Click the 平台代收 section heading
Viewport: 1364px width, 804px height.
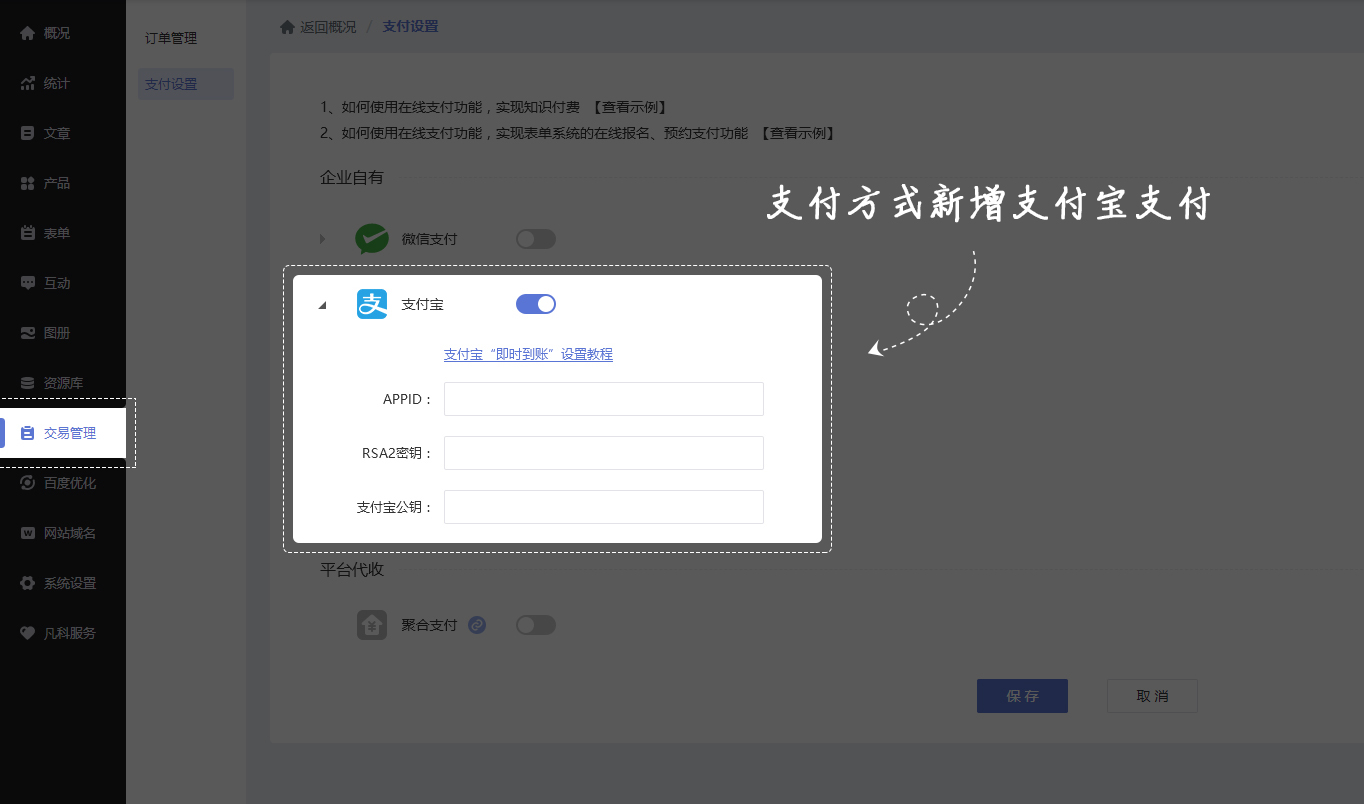tap(352, 569)
